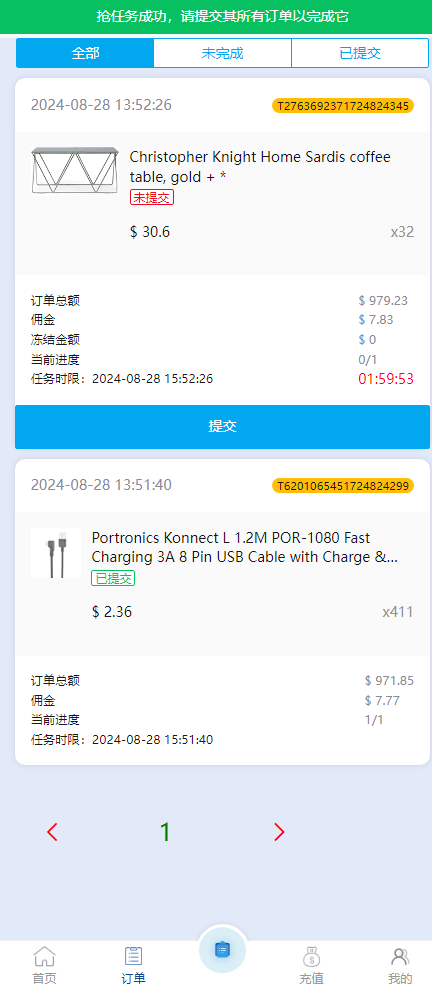Screen dimensions: 432x989
Task: Click the USB cable product image
Action: (56, 553)
